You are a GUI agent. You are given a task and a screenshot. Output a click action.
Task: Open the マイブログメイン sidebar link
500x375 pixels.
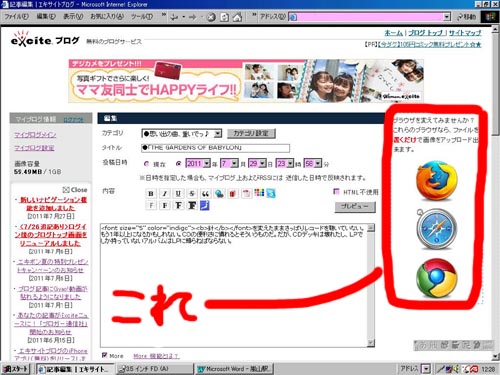pos(35,135)
